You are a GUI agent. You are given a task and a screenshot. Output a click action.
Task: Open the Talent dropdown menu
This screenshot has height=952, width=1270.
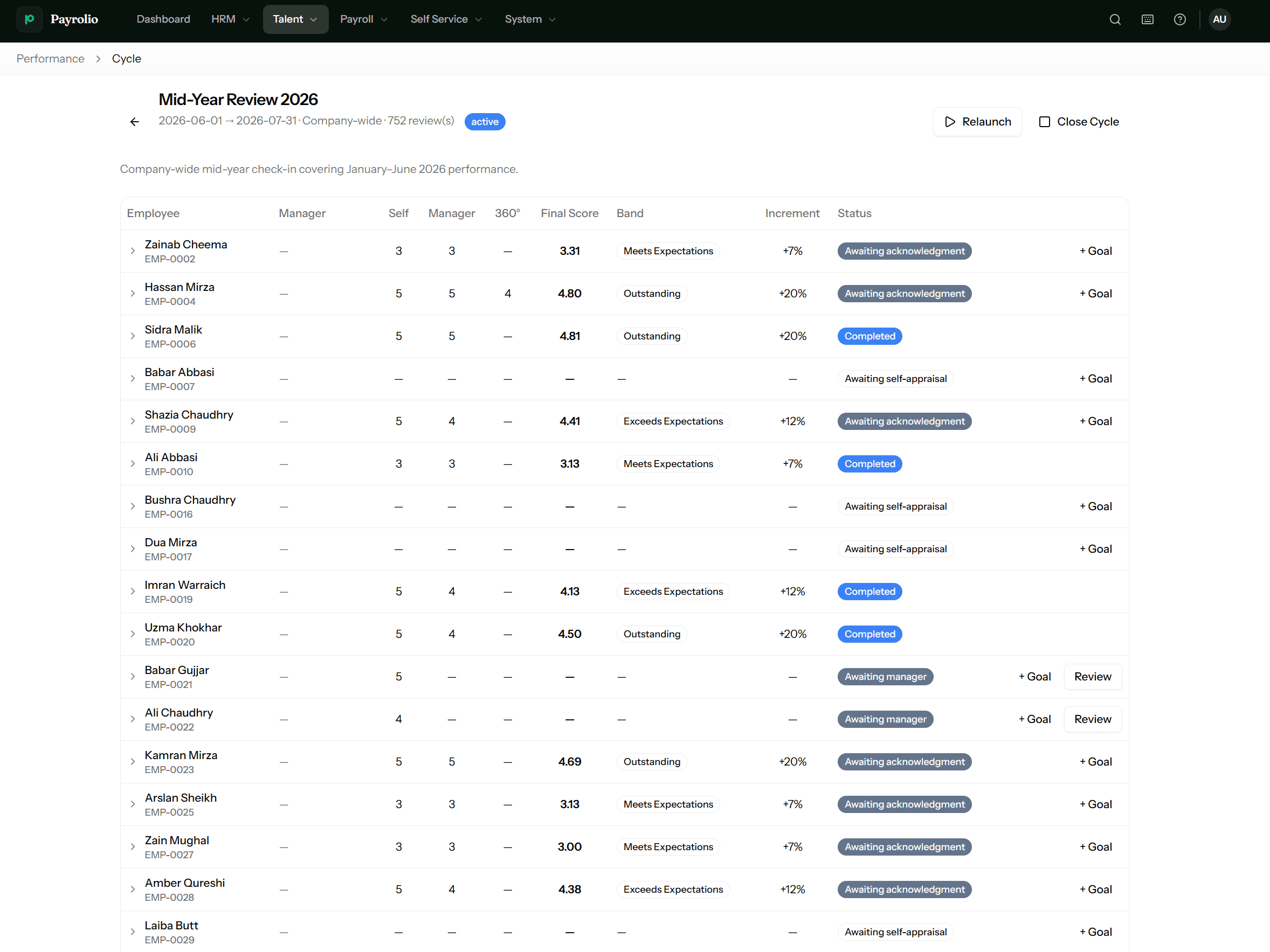pos(296,19)
